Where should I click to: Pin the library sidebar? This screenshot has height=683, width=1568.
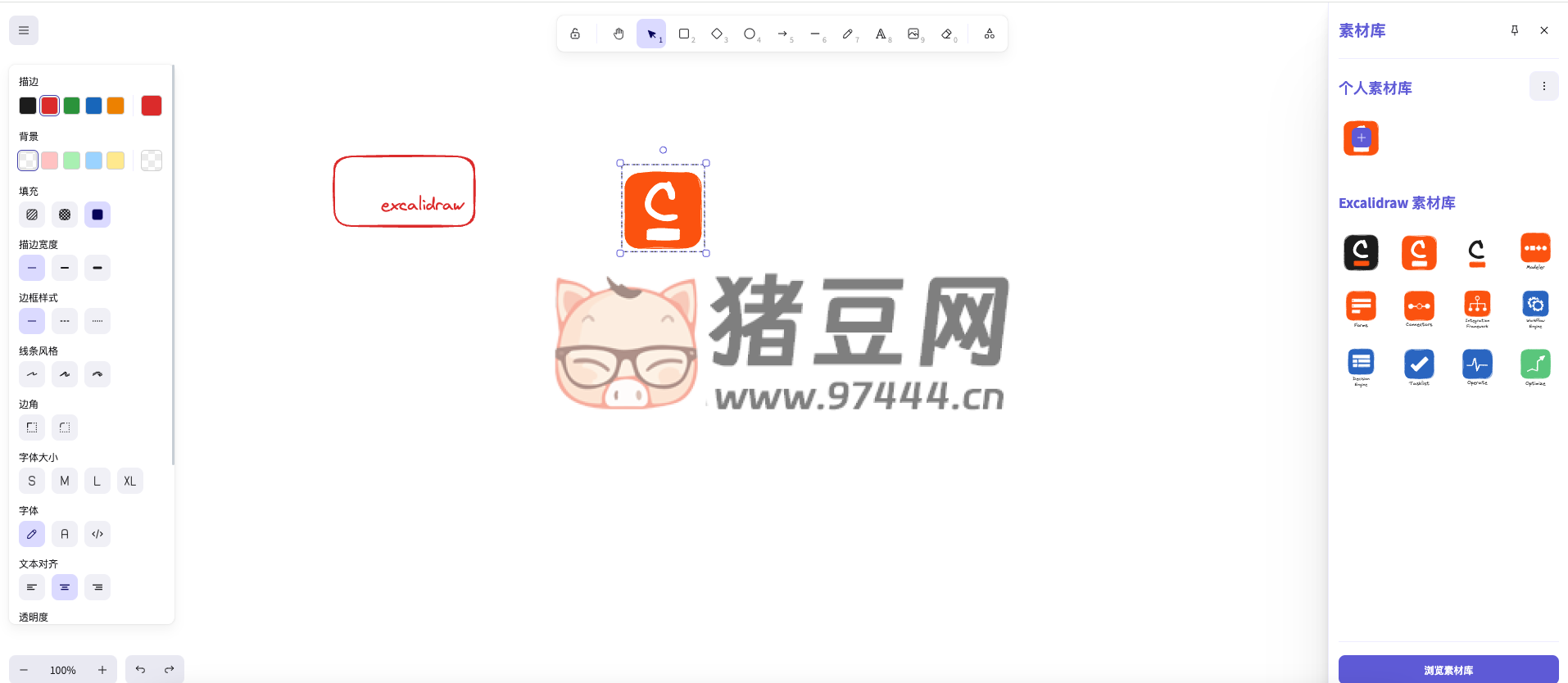click(1515, 30)
